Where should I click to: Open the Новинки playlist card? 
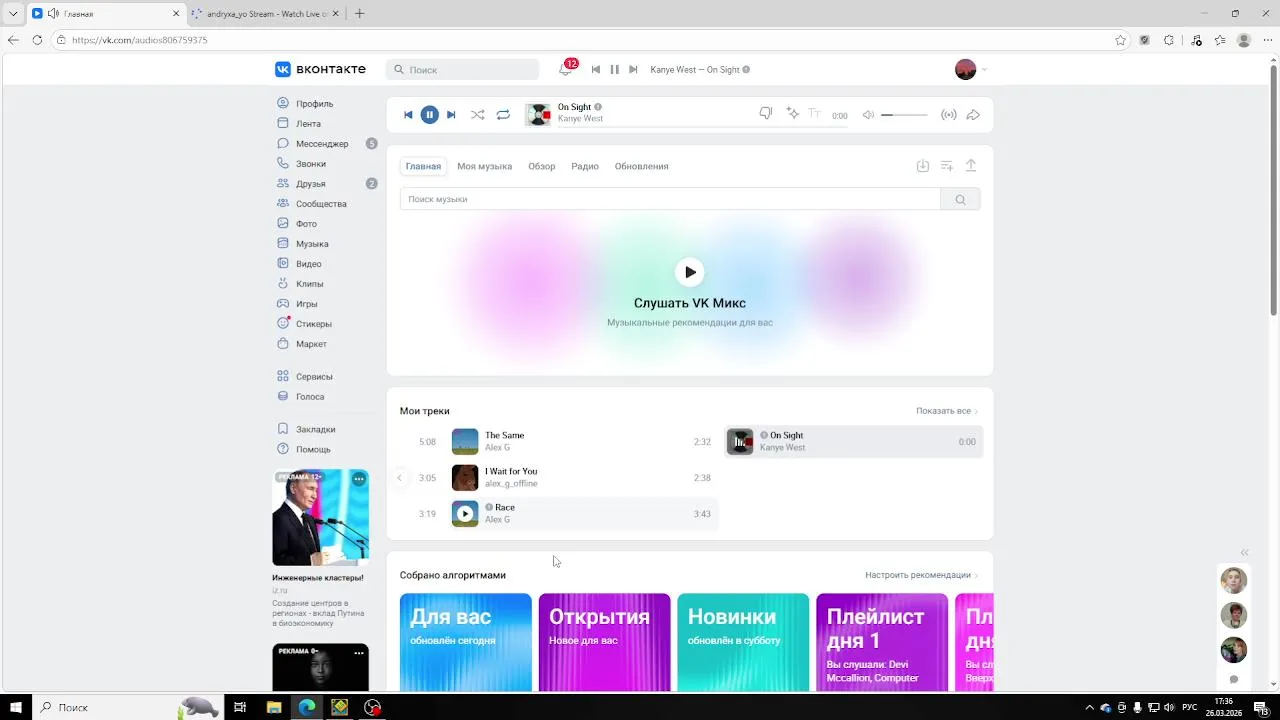click(x=743, y=642)
